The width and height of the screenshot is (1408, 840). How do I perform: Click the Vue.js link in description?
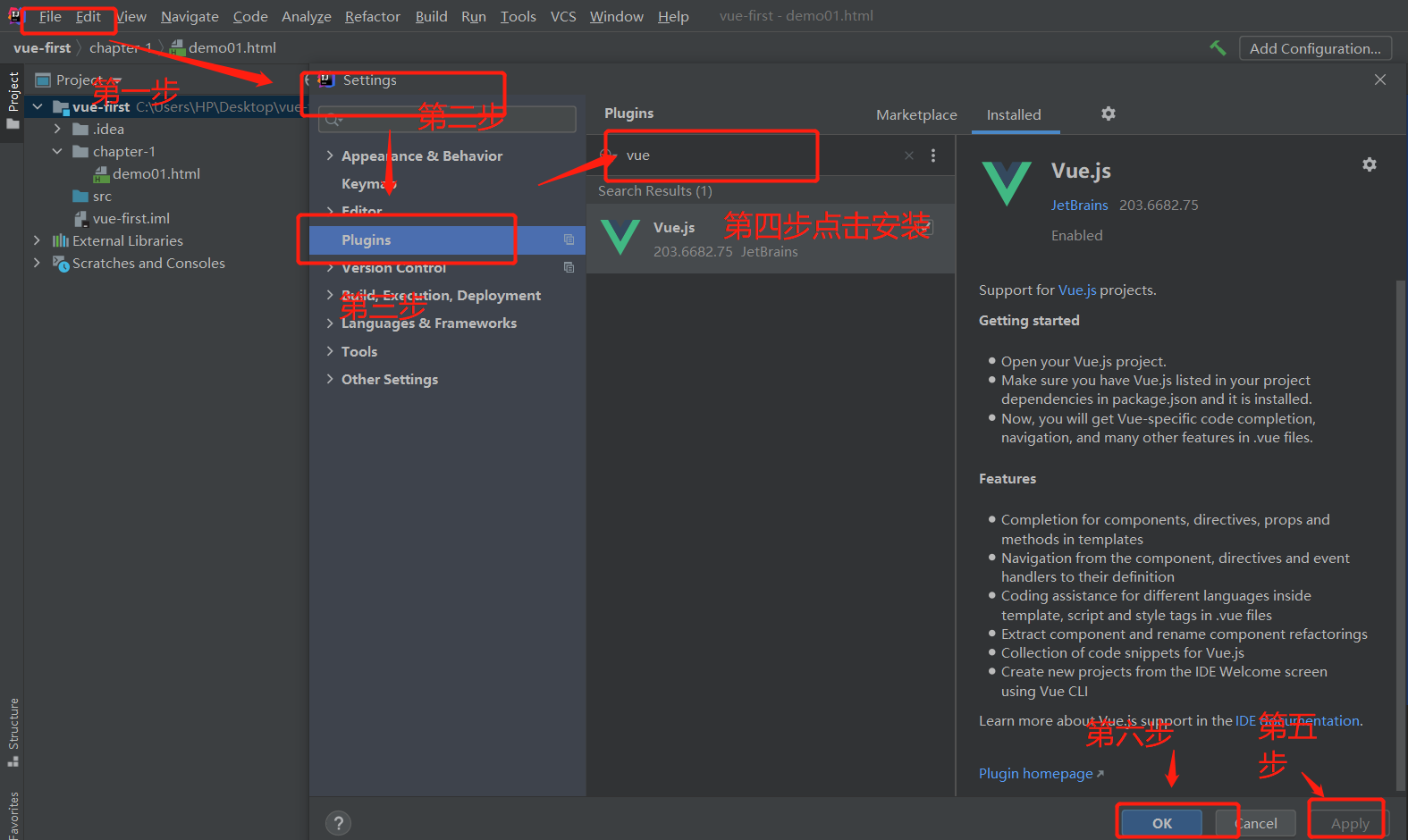click(1077, 290)
